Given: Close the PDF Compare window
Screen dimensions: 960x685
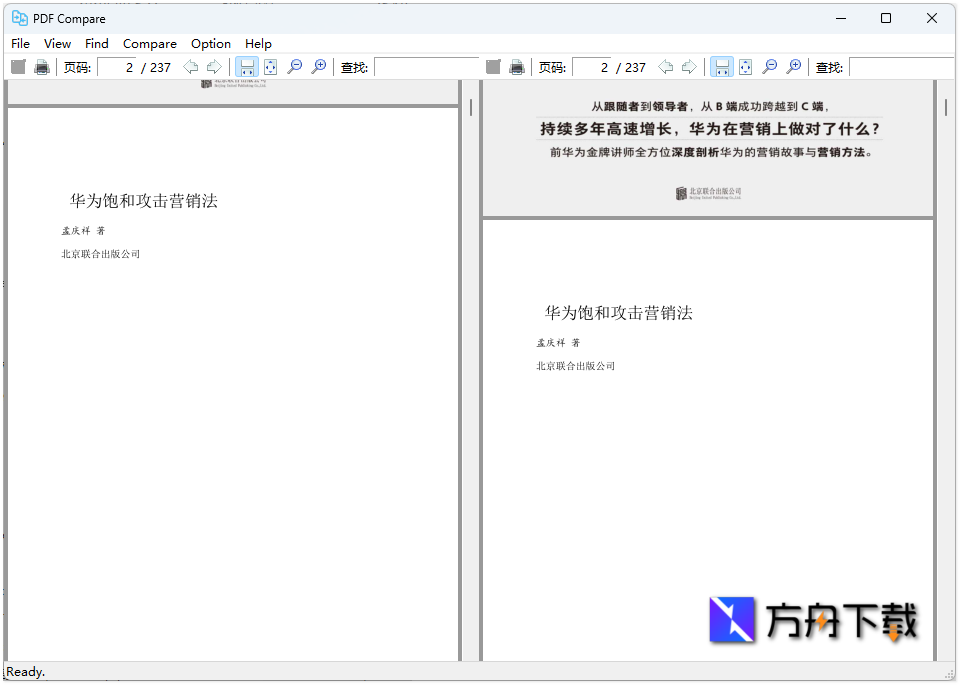Looking at the screenshot, I should click(931, 18).
